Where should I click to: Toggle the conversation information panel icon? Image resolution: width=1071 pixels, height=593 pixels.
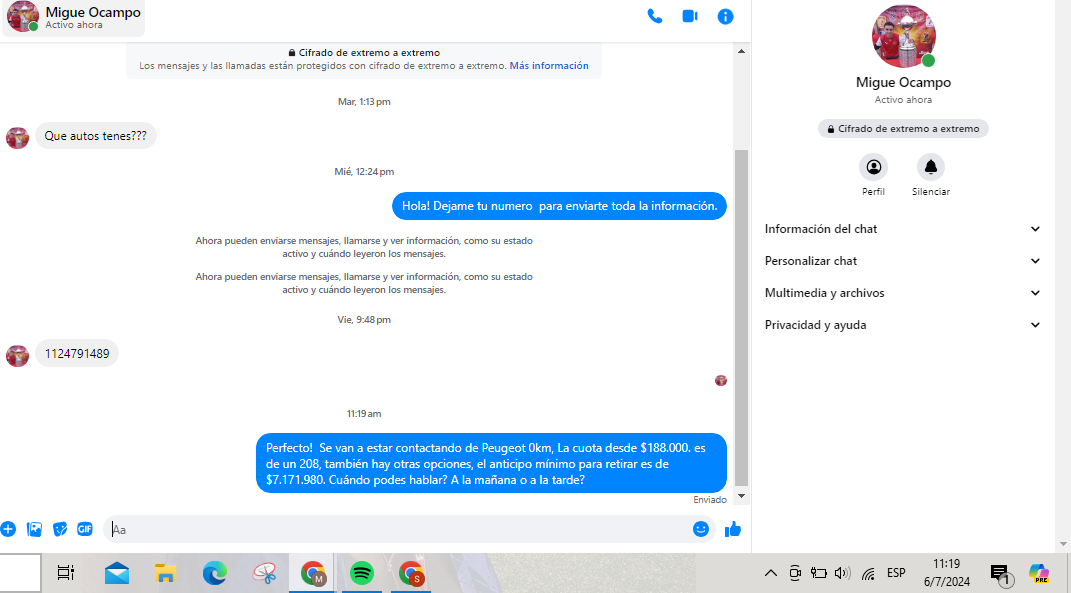[725, 16]
